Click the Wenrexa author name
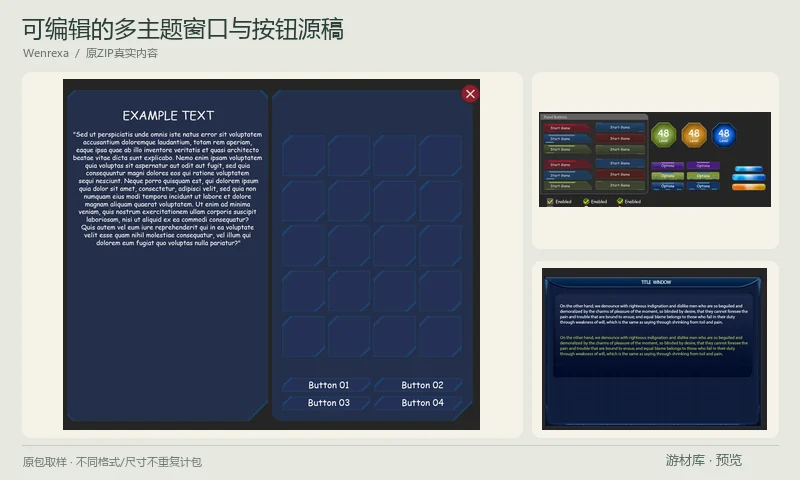 coord(45,53)
